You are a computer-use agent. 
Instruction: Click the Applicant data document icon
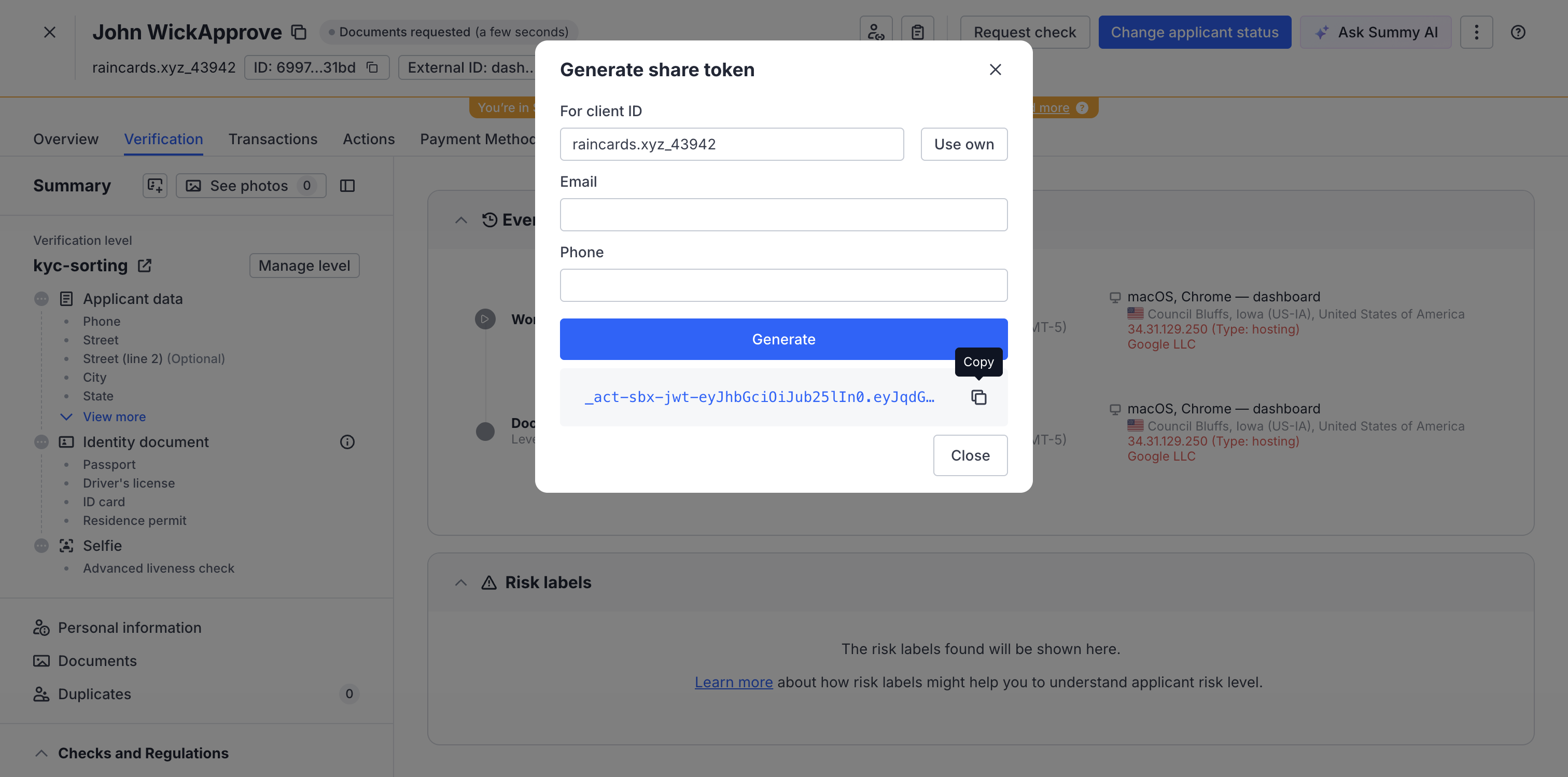coord(66,299)
